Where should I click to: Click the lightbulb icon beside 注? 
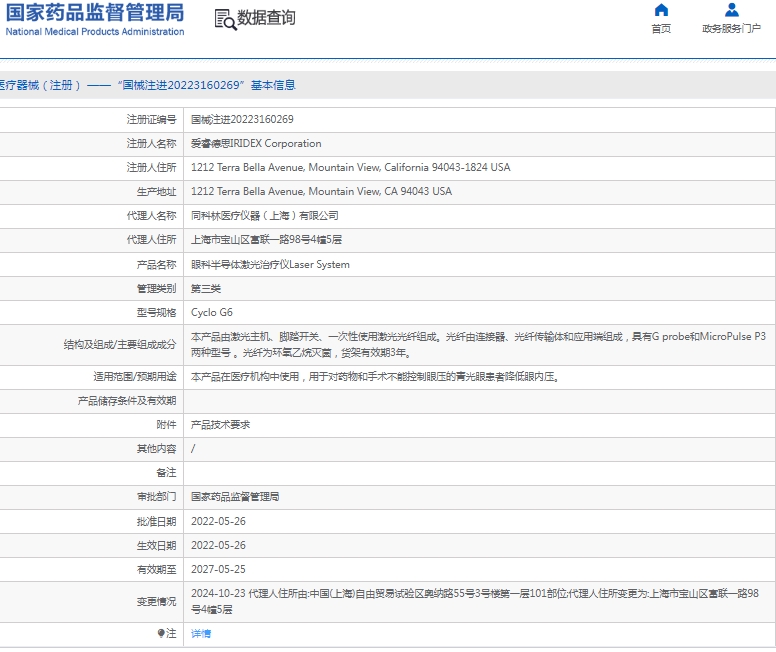(x=161, y=633)
